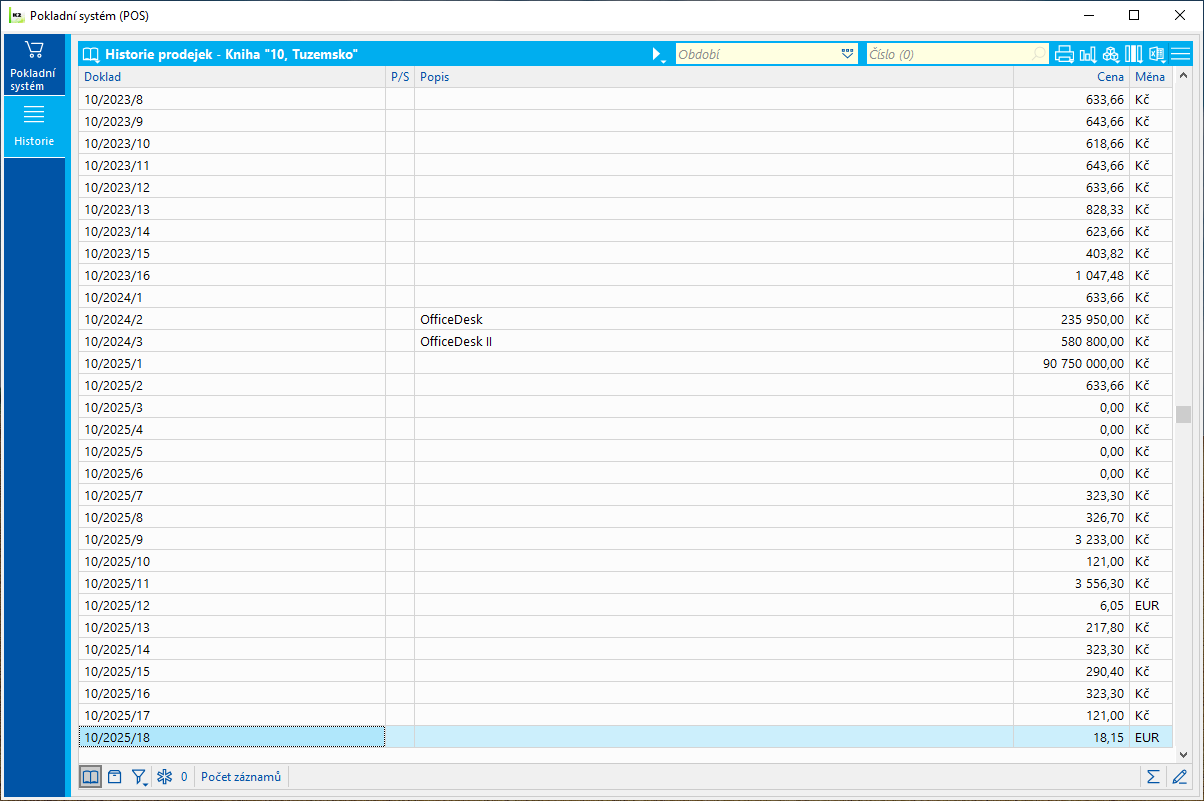The image size is (1204, 801).
Task: Open the bar chart icon menu
Action: tap(1088, 54)
